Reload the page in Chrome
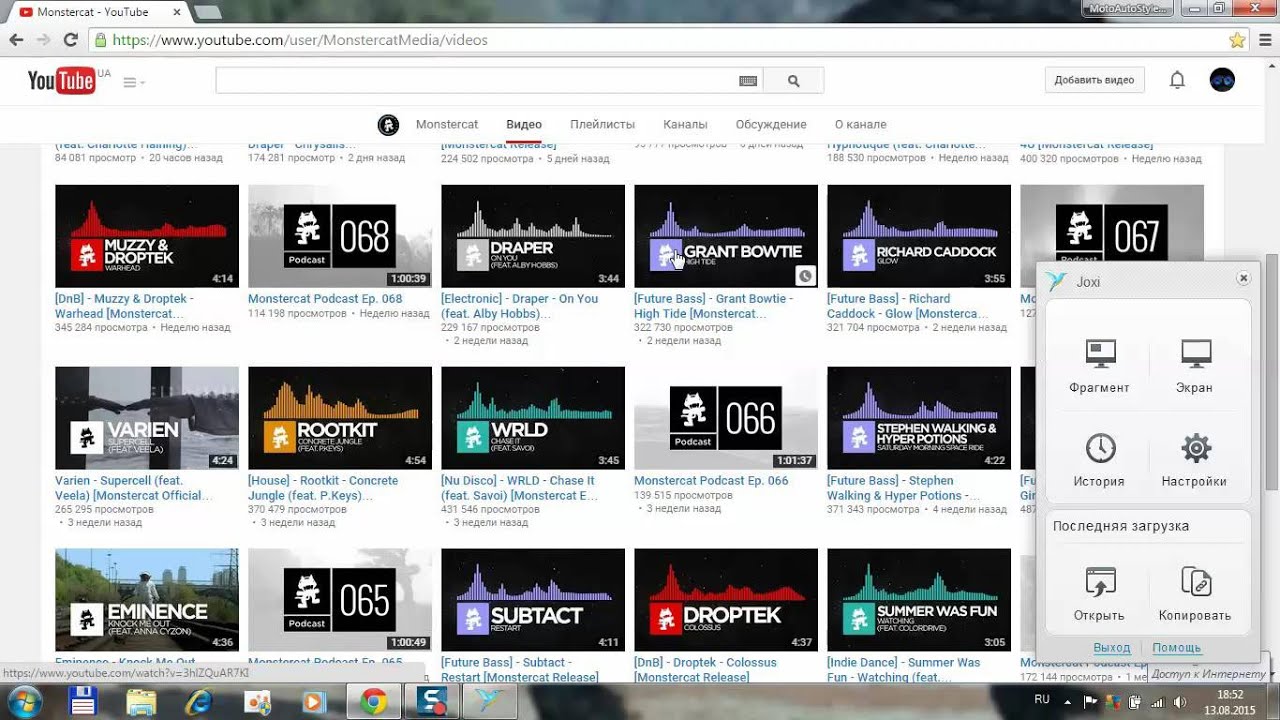Viewport: 1280px width, 720px height. pyautogui.click(x=70, y=40)
